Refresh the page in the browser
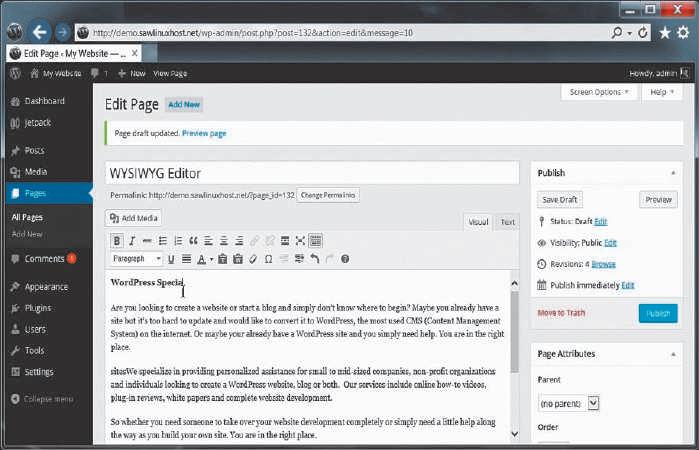This screenshot has width=699, height=450. [x=642, y=33]
